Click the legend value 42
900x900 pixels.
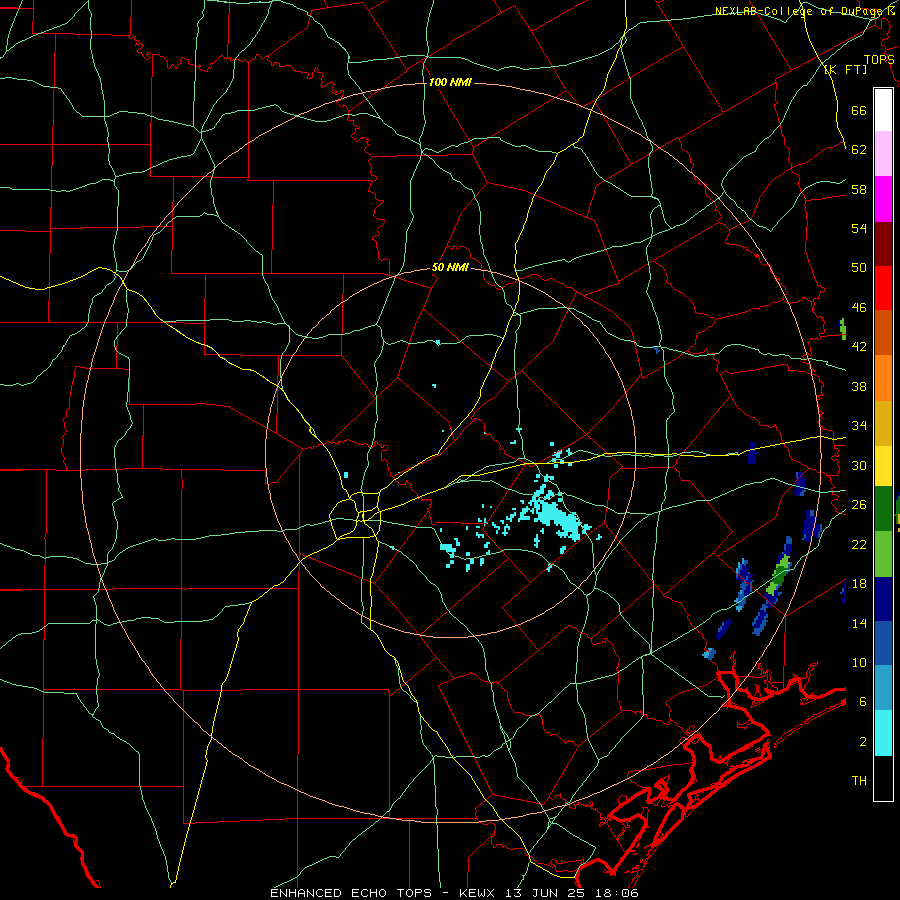point(859,347)
